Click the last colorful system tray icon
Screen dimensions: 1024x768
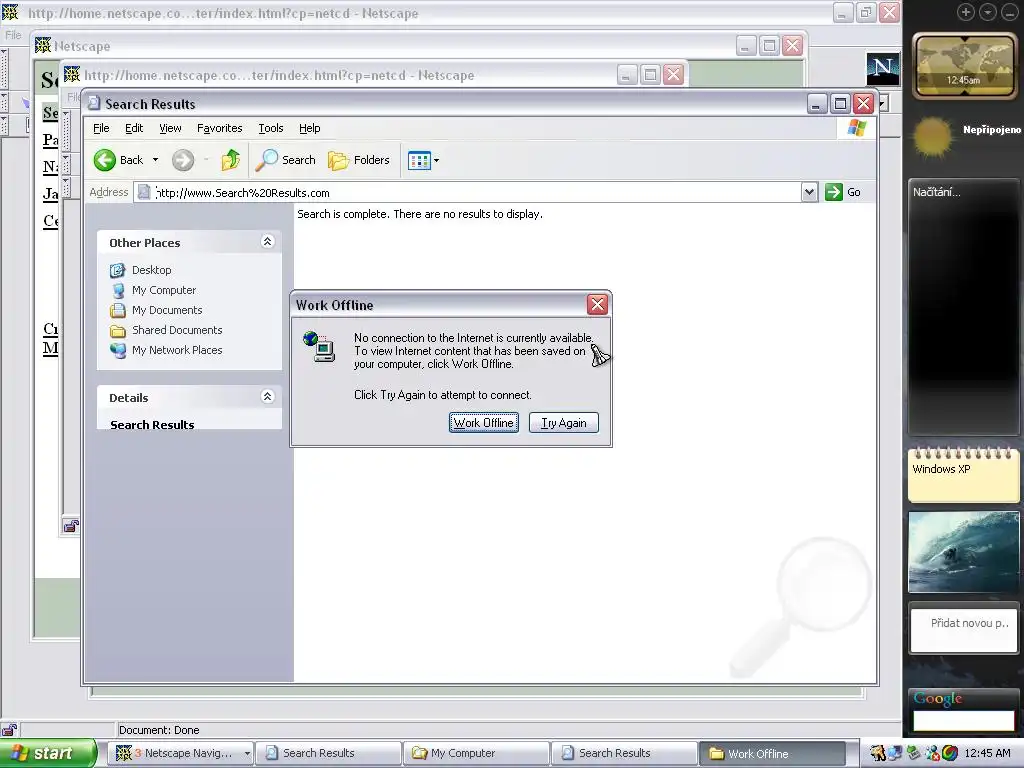point(950,753)
